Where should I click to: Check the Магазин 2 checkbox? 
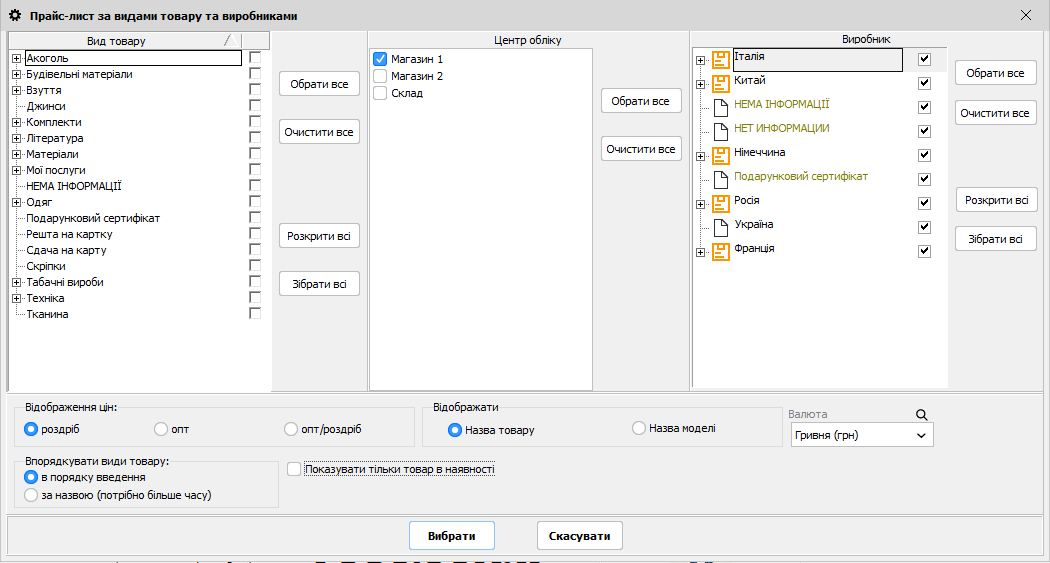tap(380, 76)
